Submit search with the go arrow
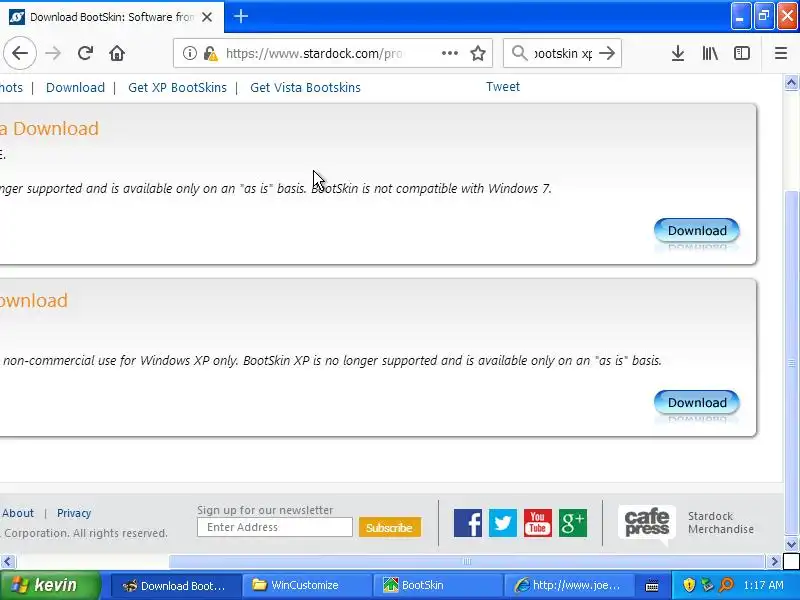Viewport: 800px width, 600px height. tap(607, 53)
